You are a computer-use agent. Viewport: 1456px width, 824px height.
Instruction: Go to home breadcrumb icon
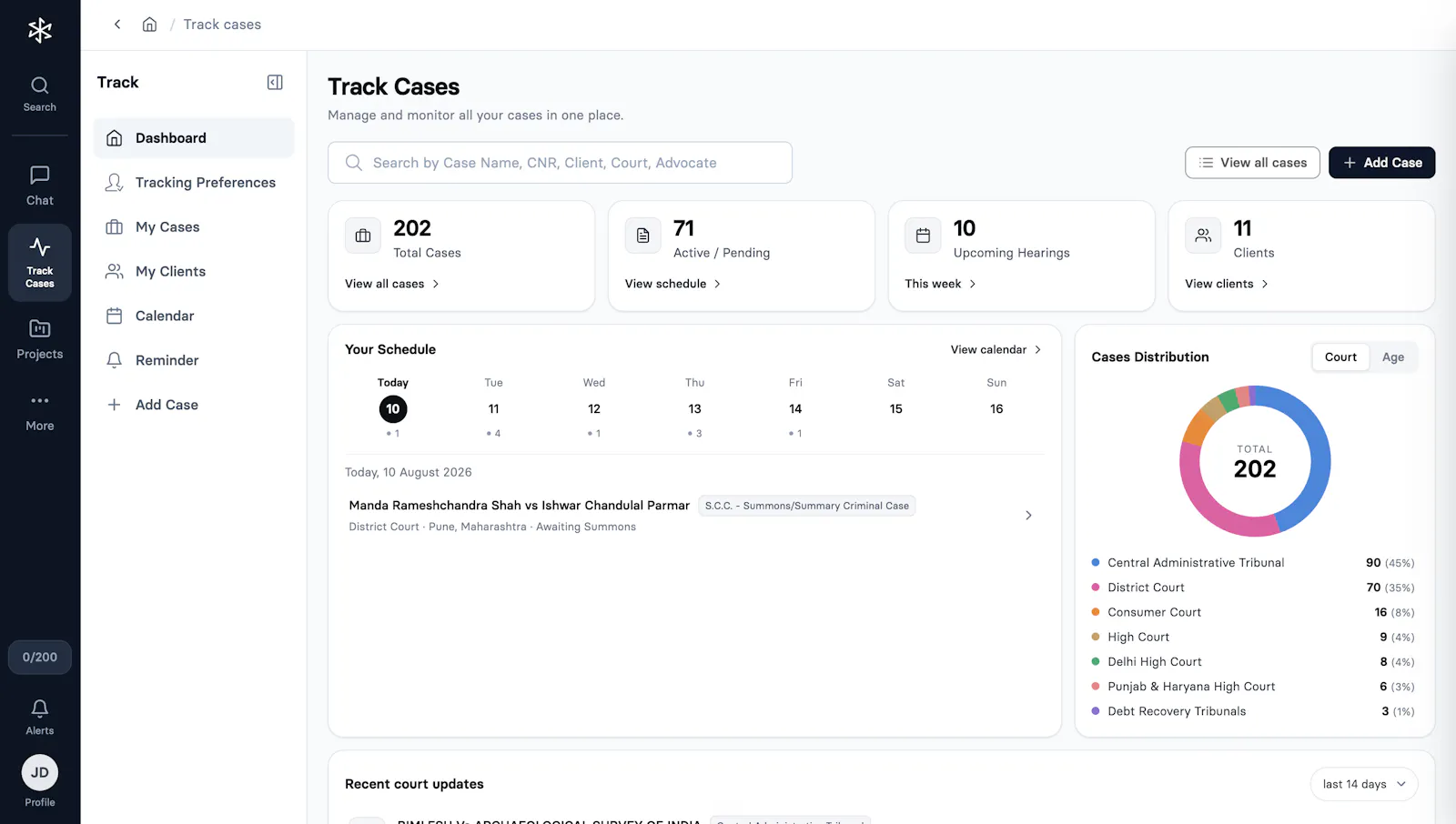tap(149, 25)
